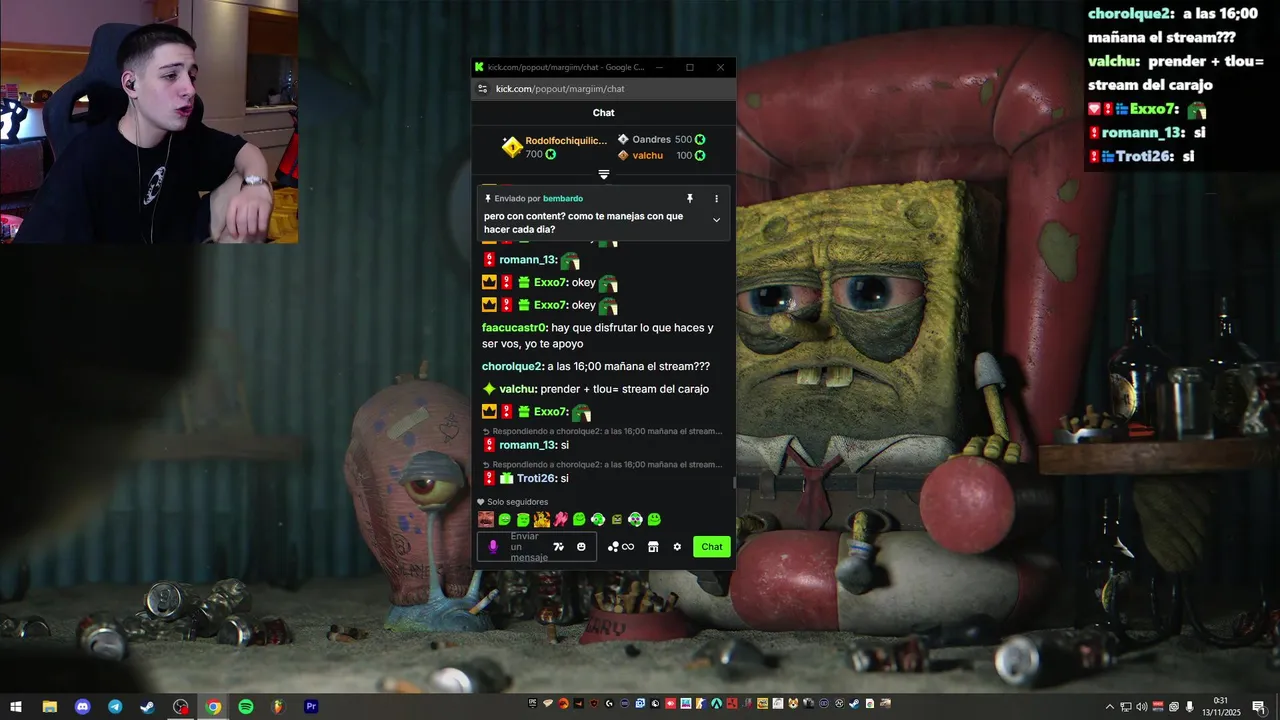Open bembardo's profile from pinned message
The height and width of the screenshot is (720, 1280).
563,199
